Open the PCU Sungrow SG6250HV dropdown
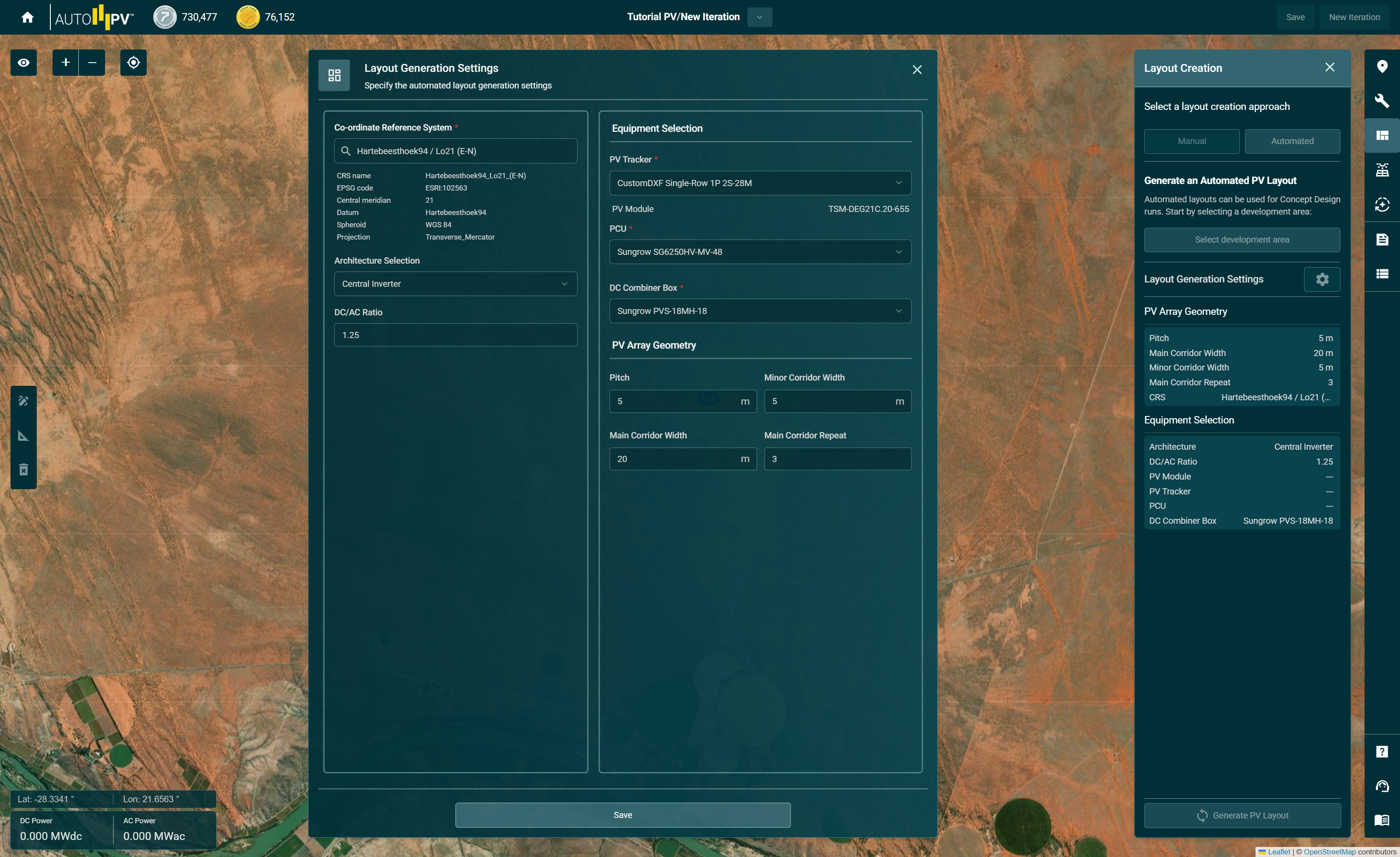Image resolution: width=1400 pixels, height=857 pixels. pos(760,252)
